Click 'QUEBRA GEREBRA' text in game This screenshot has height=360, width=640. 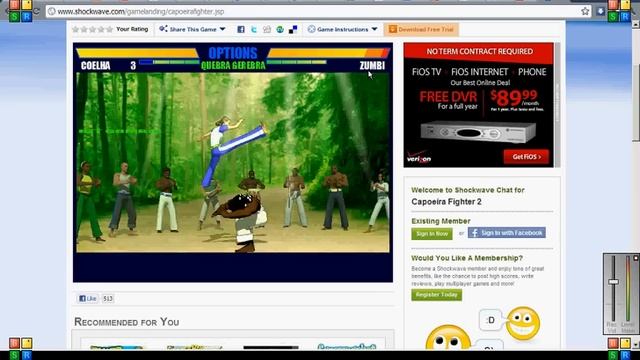pos(233,65)
